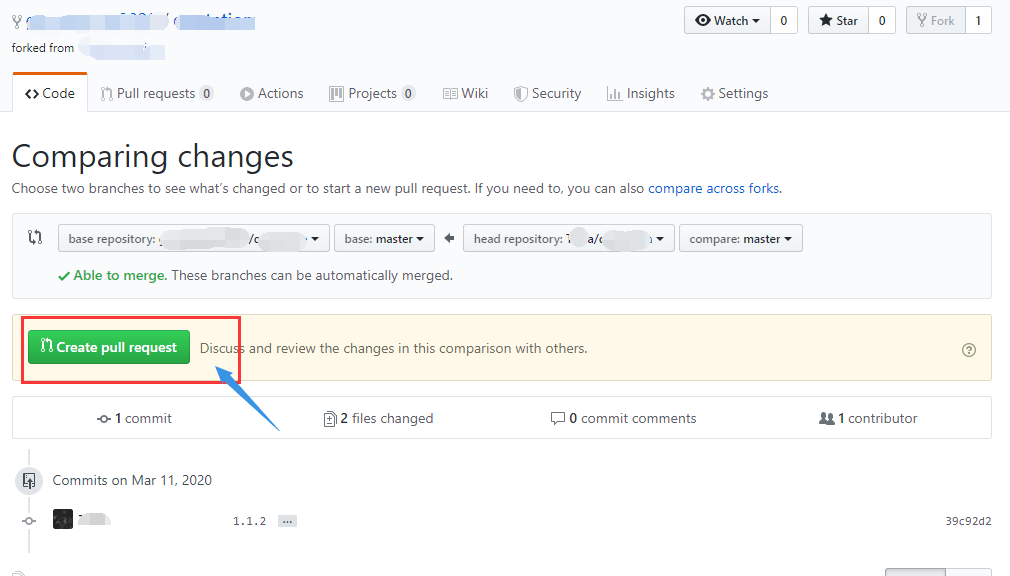View the Insights tab

640,93
